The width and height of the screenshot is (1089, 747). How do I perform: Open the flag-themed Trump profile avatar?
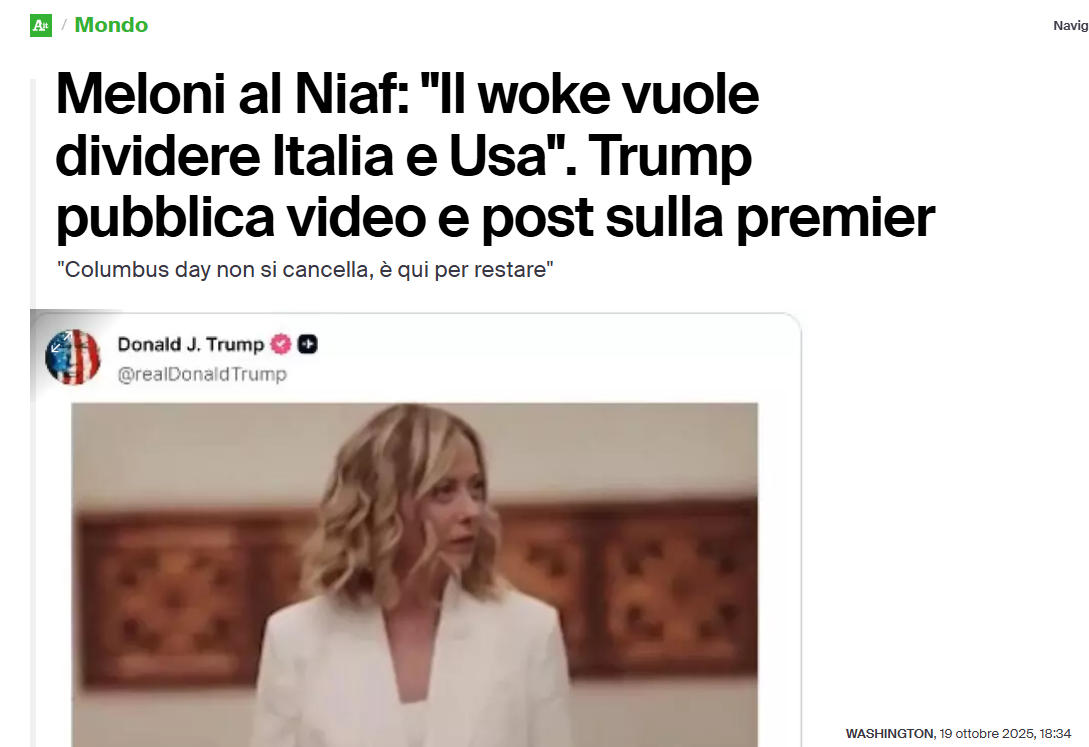point(73,357)
